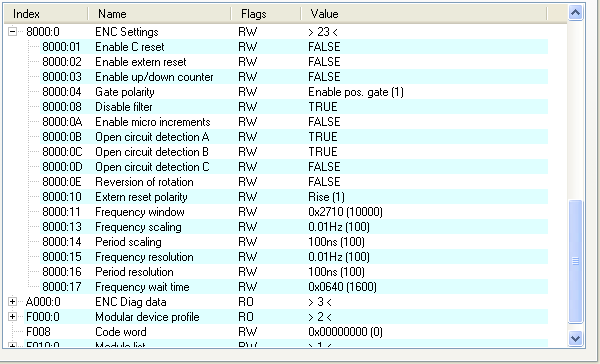Image resolution: width=600 pixels, height=364 pixels.
Task: Expand the A000:0 ENC Diag data node
Action: pos(12,302)
